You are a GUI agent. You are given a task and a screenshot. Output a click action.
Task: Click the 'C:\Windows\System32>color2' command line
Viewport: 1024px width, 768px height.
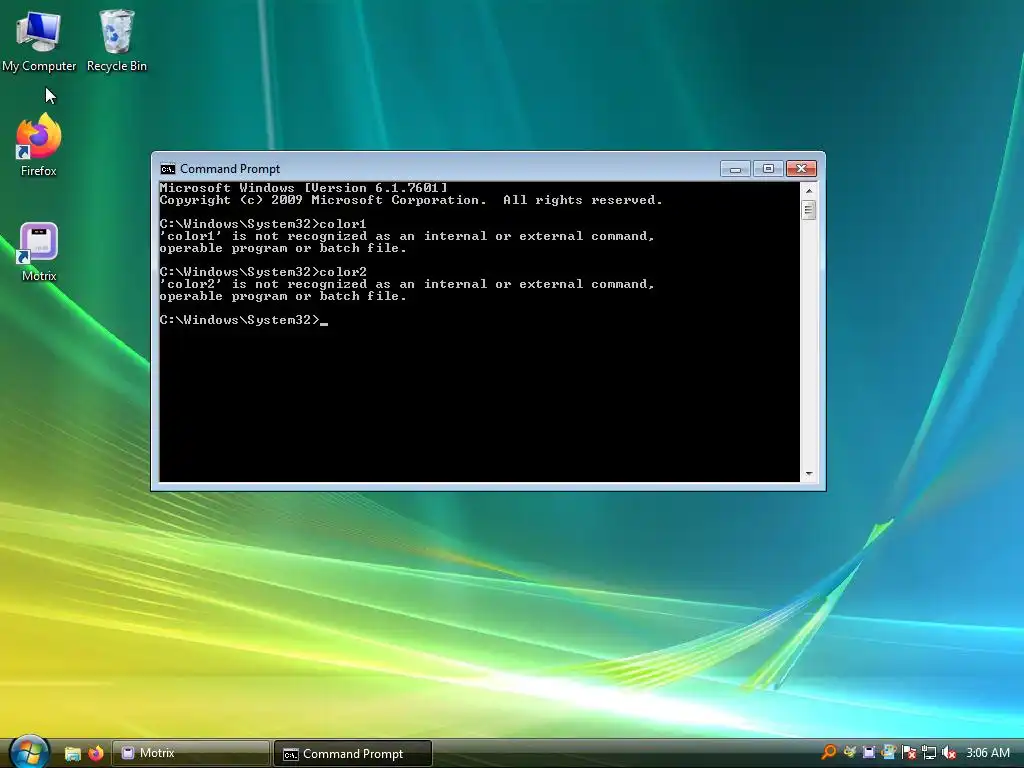[263, 272]
